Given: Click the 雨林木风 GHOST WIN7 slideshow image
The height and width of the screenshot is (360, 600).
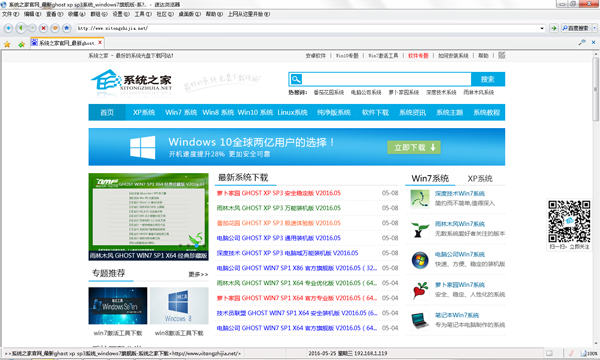Looking at the screenshot, I should (x=148, y=217).
